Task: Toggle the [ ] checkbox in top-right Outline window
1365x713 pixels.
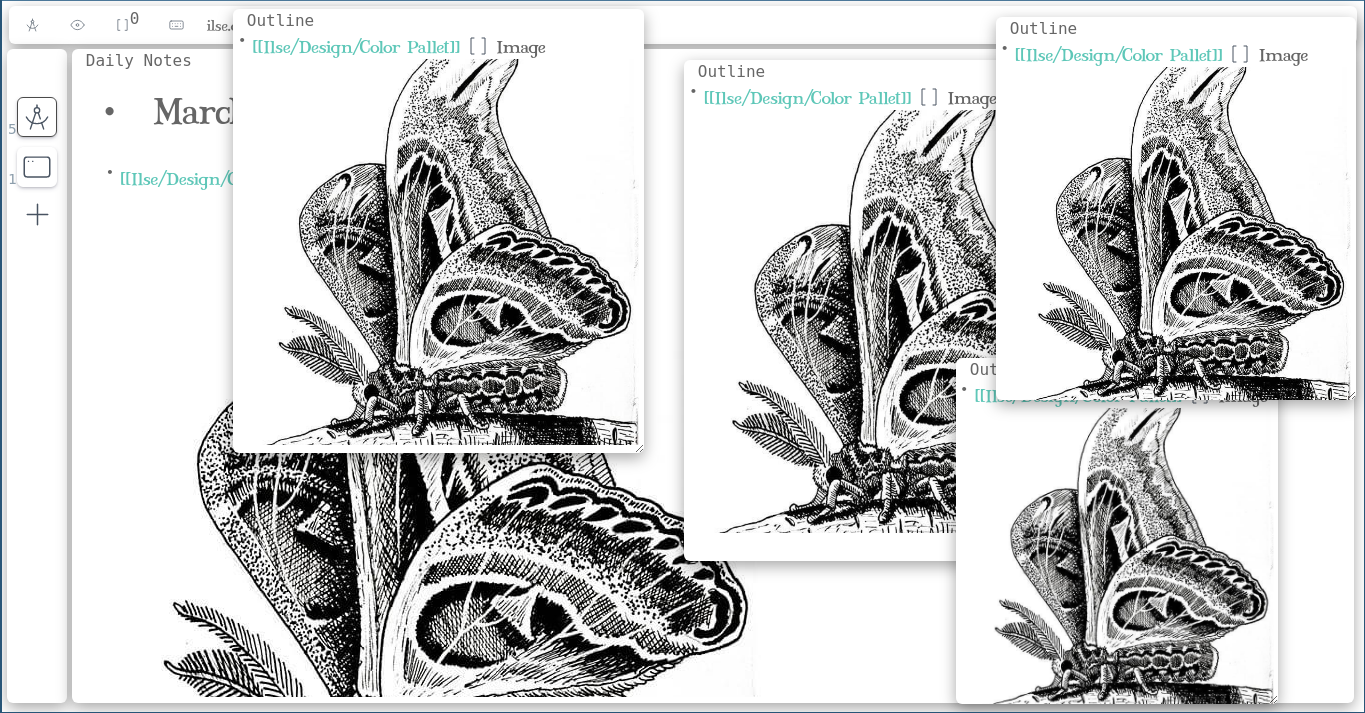Action: pos(1240,55)
